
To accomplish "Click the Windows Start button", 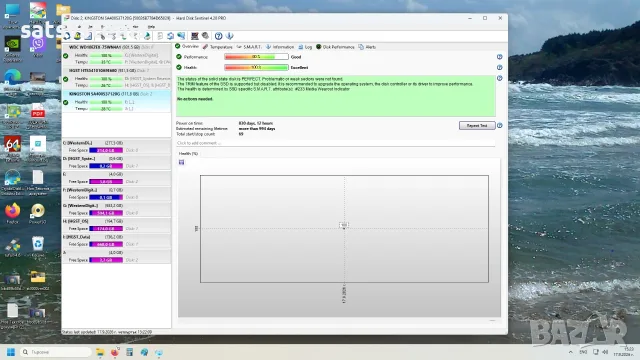I will 11,352.
